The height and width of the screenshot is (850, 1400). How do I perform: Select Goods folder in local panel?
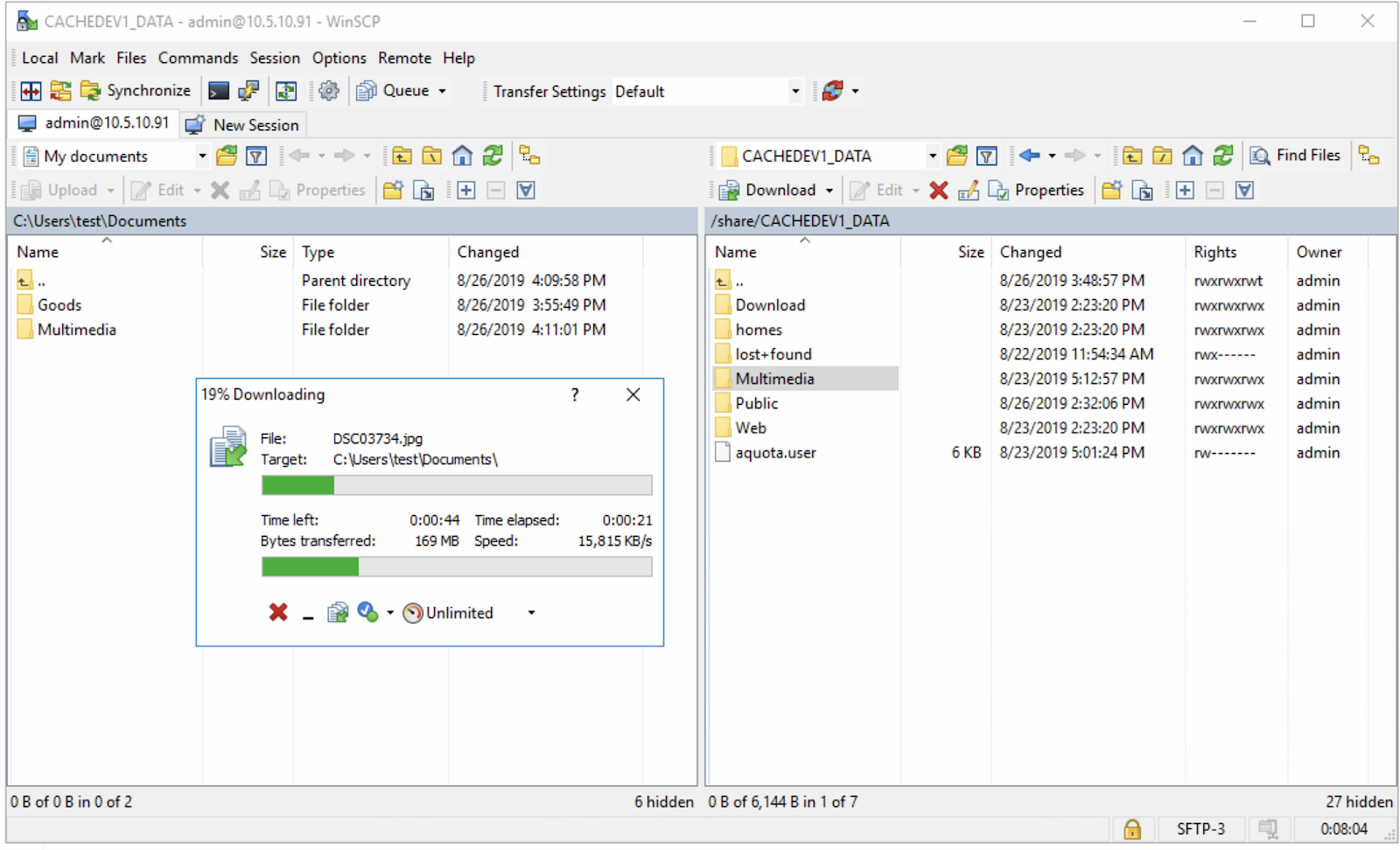(59, 305)
